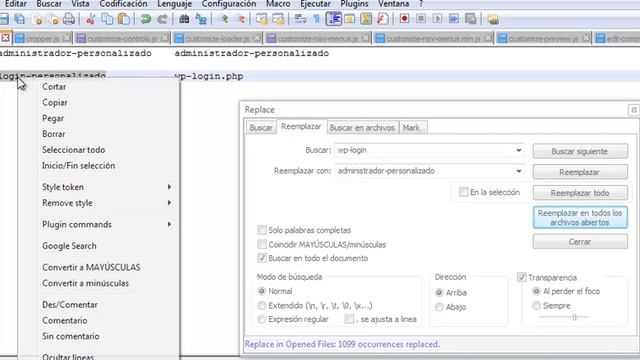Expand the 'Reemplazar con' dropdown arrow

coord(518,171)
